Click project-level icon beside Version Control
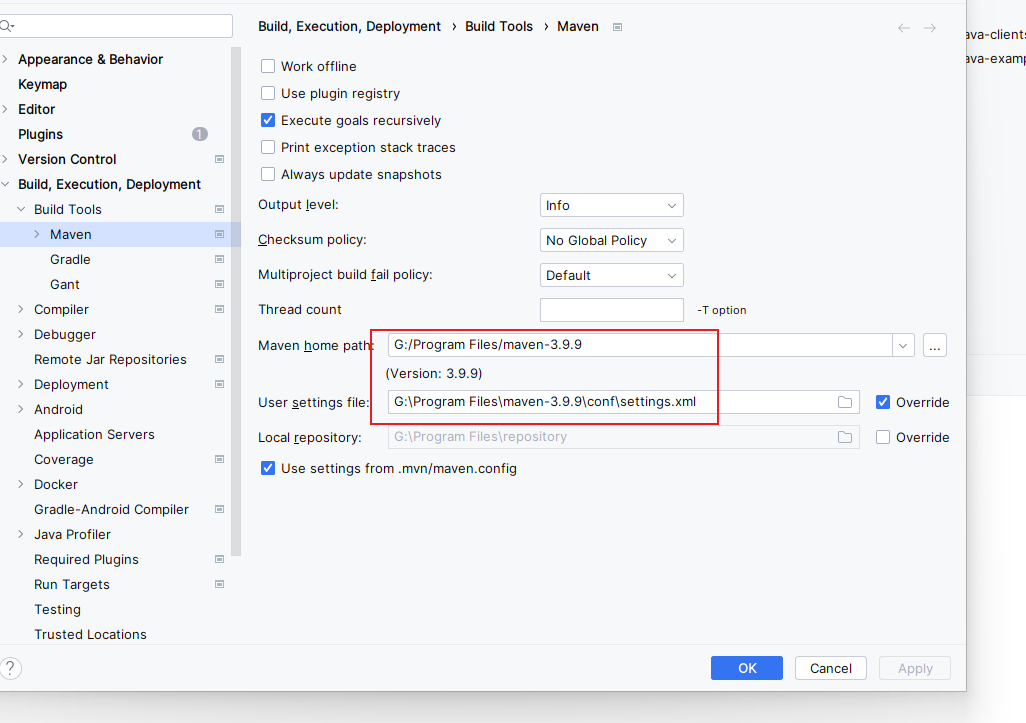1026x723 pixels. 220,159
